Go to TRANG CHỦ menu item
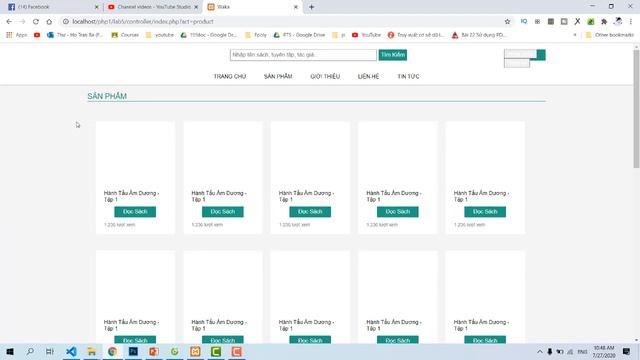The width and height of the screenshot is (640, 360). click(230, 76)
